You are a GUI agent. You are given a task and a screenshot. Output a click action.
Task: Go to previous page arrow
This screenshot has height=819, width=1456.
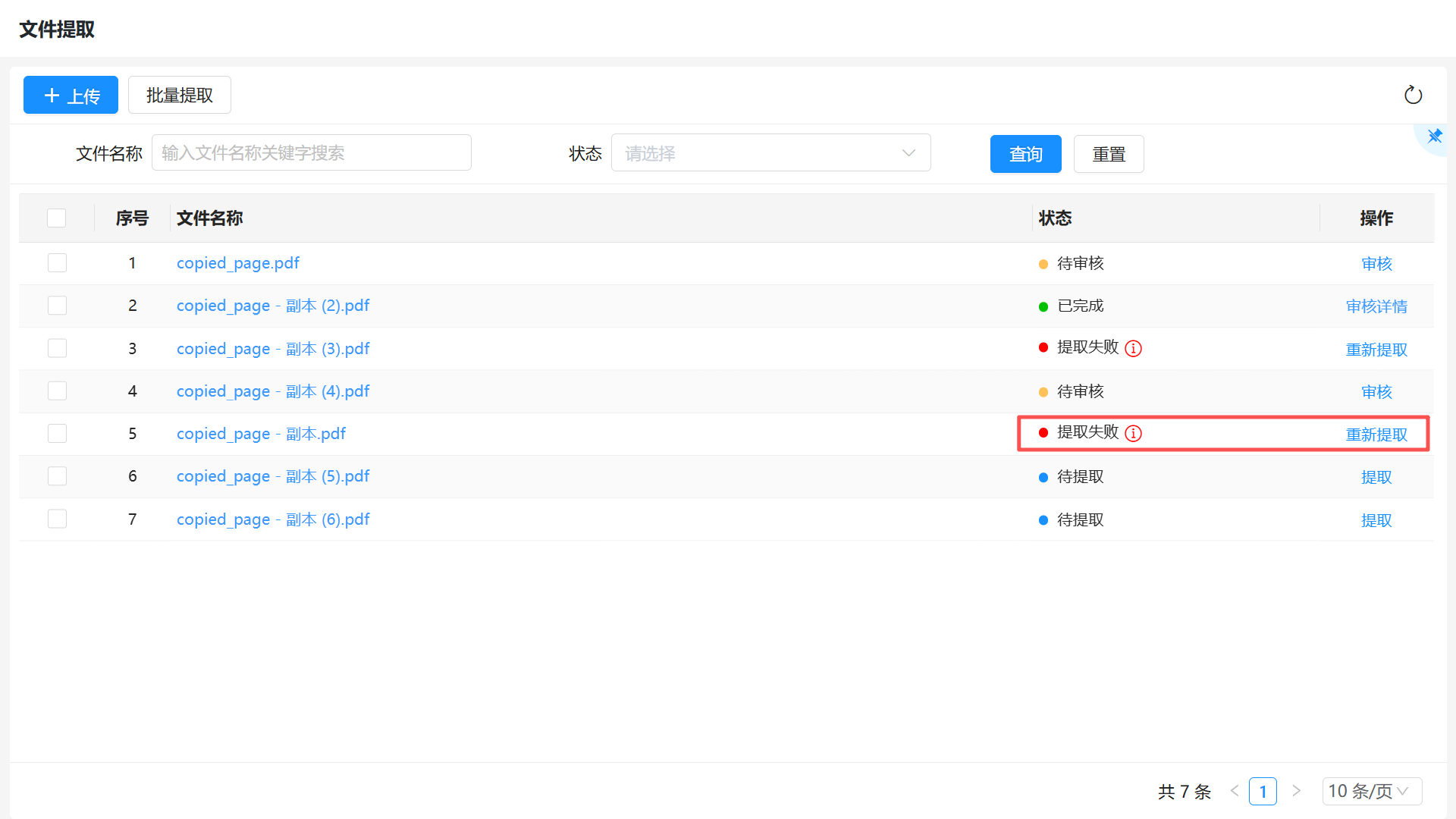click(1235, 791)
